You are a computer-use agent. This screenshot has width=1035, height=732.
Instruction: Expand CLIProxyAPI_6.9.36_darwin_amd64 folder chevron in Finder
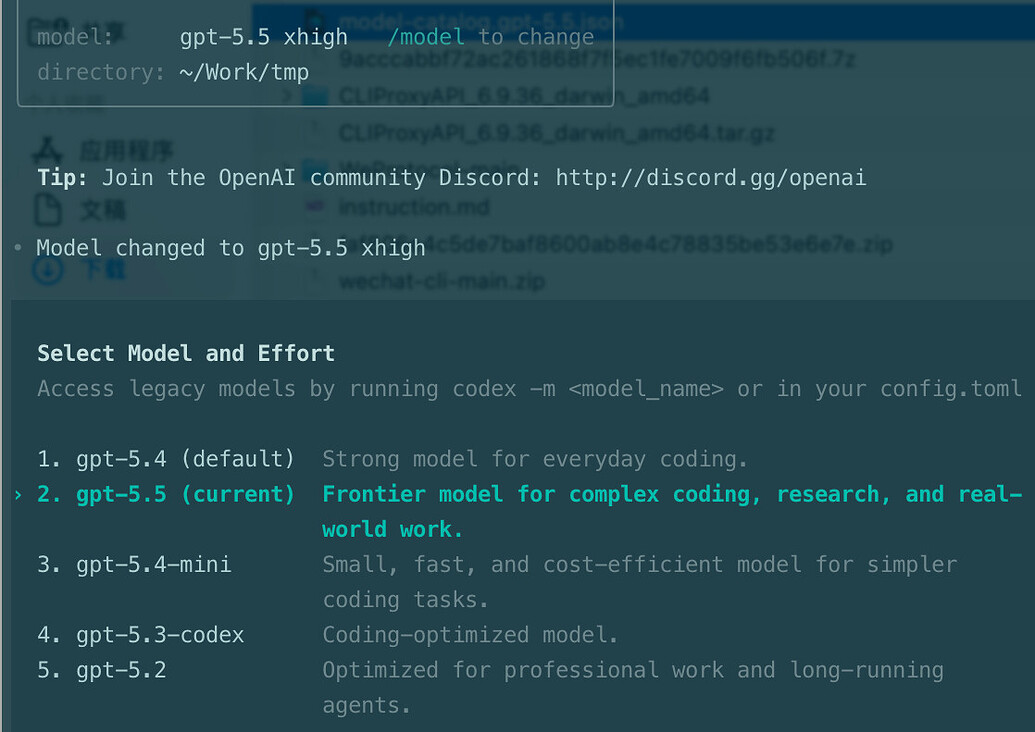(x=286, y=96)
